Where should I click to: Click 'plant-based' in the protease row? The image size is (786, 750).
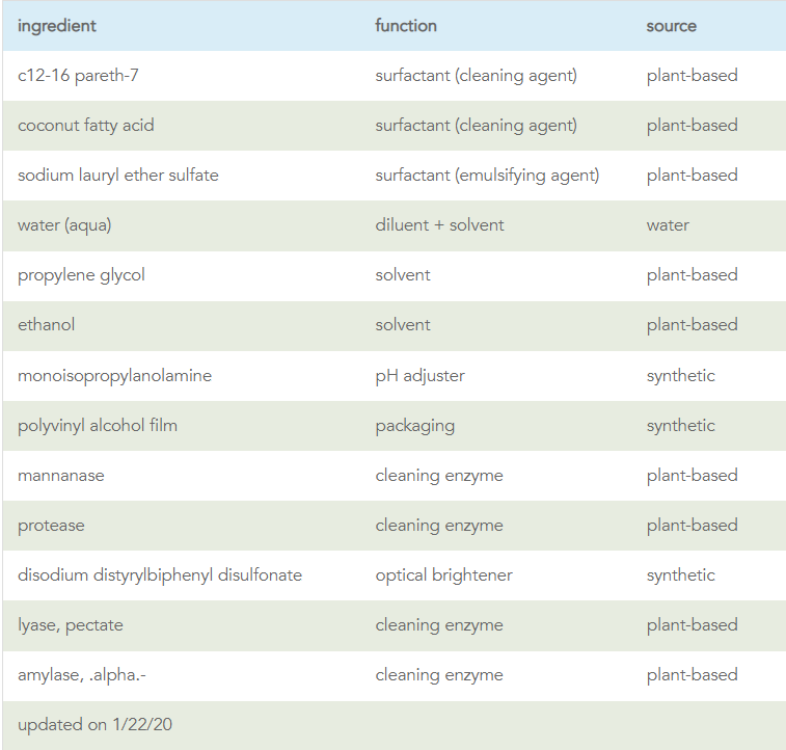coord(692,526)
